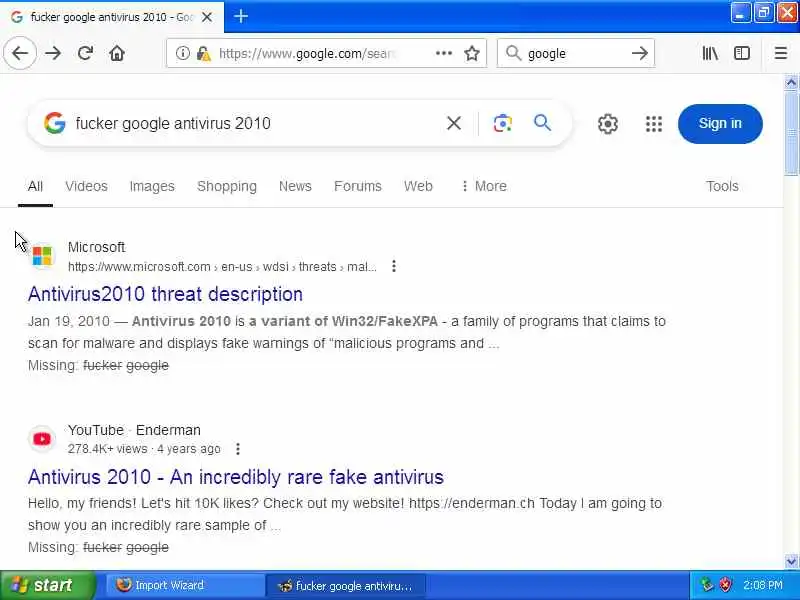
Task: Open the browser home page
Action: 117,53
